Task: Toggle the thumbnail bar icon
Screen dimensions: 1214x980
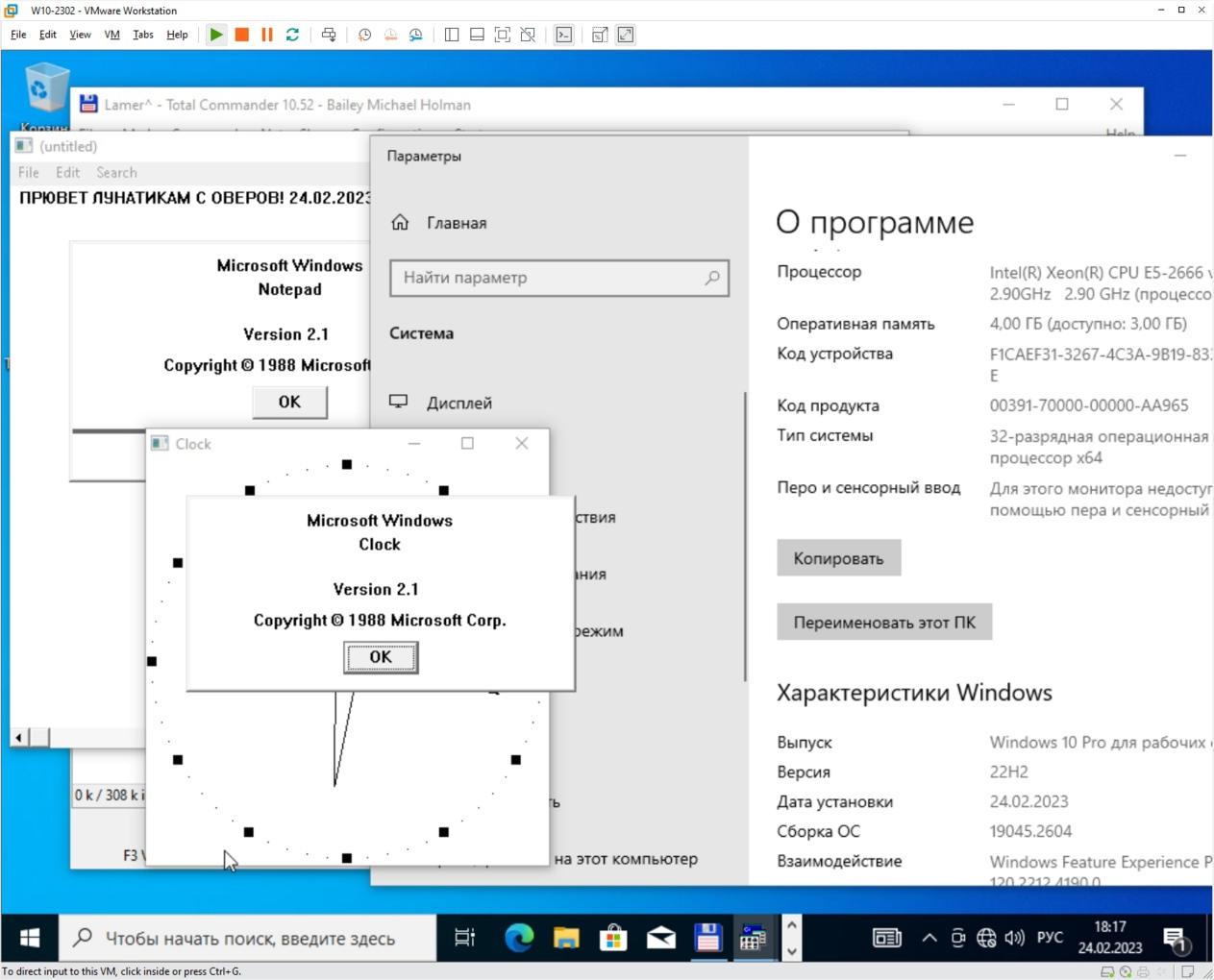Action: [477, 35]
